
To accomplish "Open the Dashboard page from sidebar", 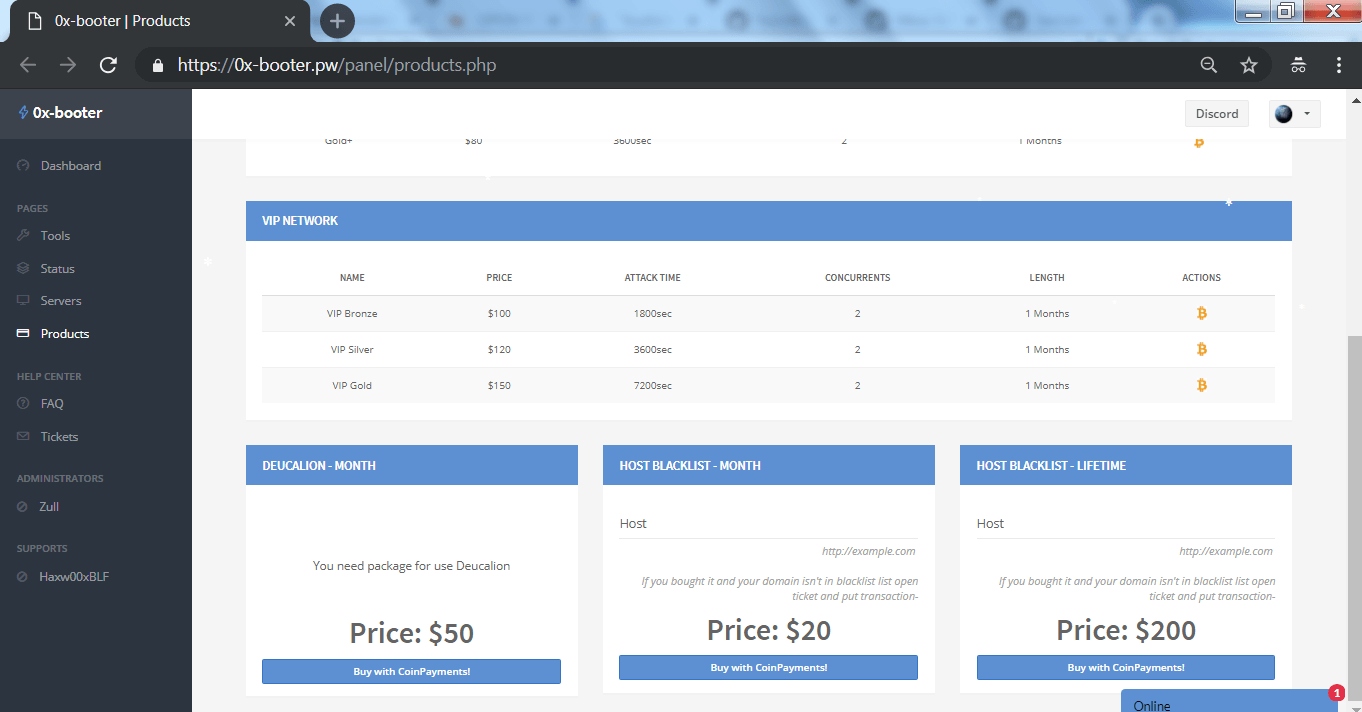I will (70, 166).
